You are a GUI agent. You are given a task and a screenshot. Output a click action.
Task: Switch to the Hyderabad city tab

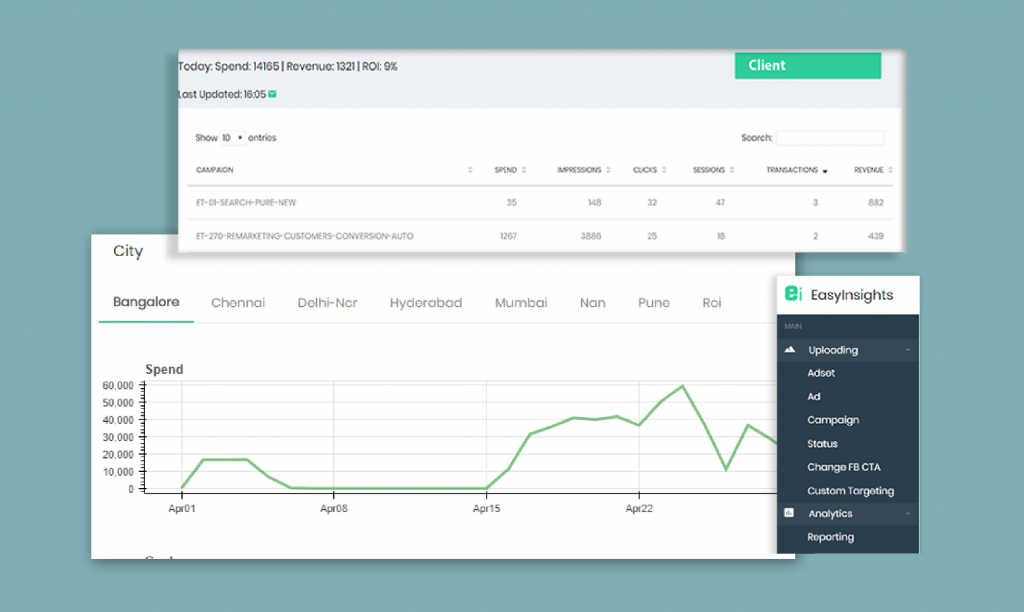(426, 302)
